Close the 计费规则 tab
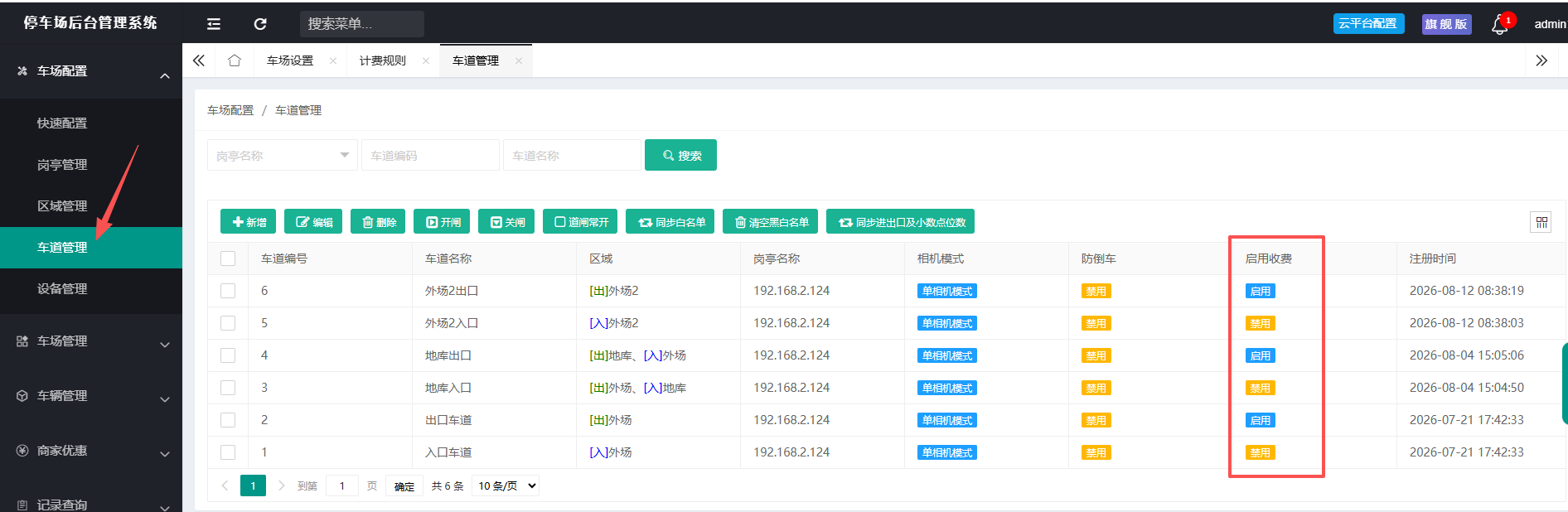 pyautogui.click(x=426, y=60)
